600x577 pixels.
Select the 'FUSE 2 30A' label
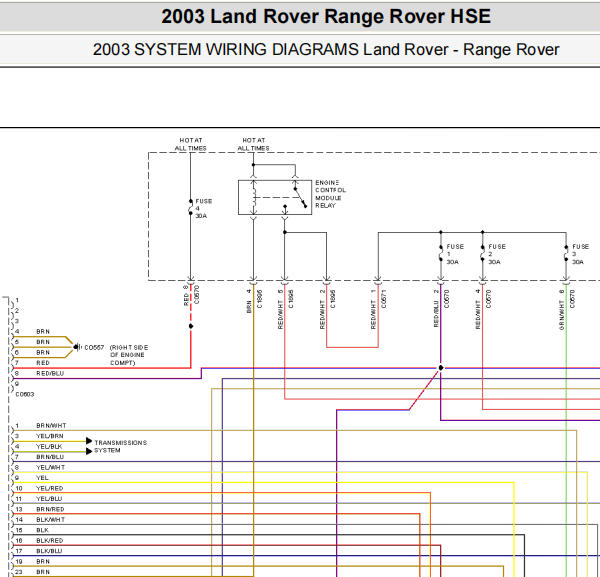pyautogui.click(x=497, y=254)
